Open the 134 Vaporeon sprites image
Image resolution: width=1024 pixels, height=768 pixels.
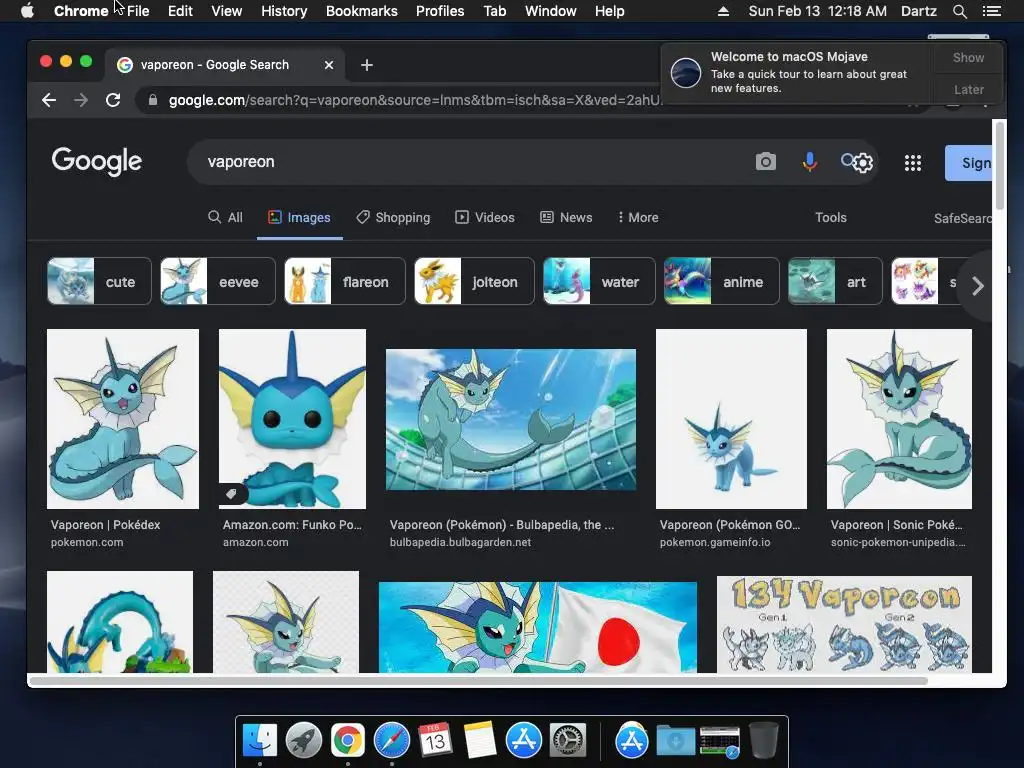(x=844, y=624)
